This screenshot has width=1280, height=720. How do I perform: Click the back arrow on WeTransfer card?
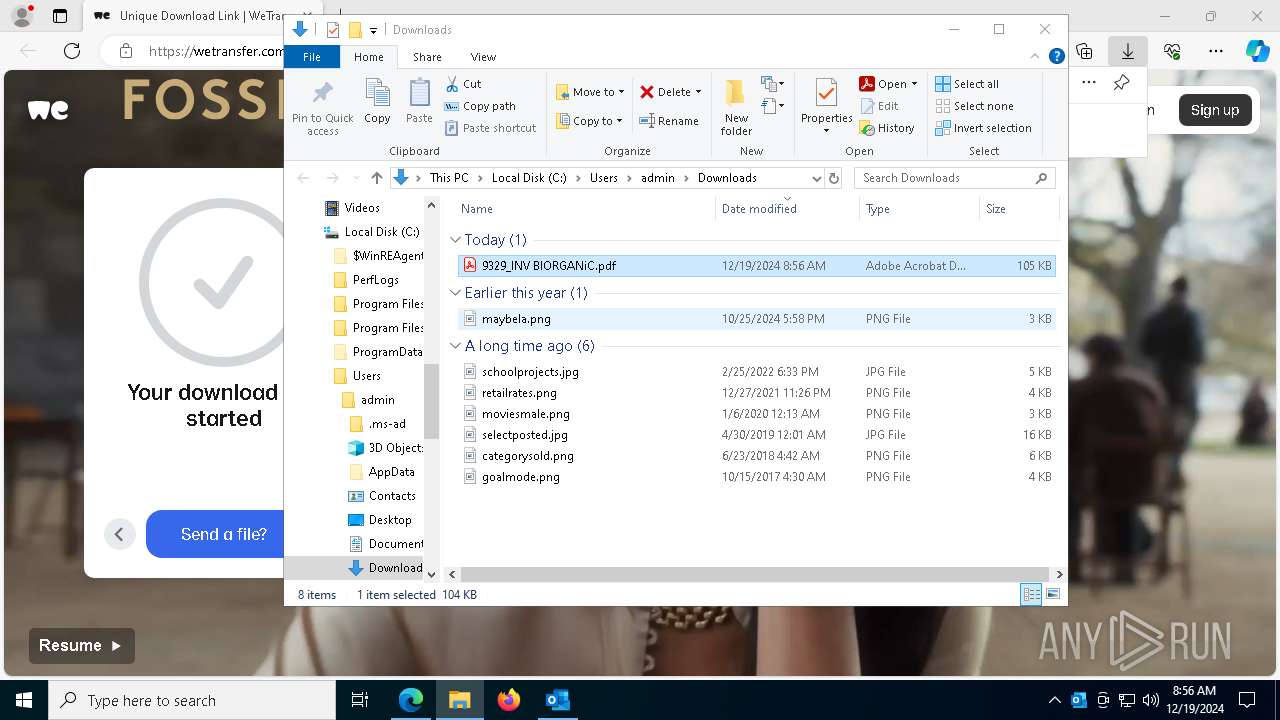[119, 534]
